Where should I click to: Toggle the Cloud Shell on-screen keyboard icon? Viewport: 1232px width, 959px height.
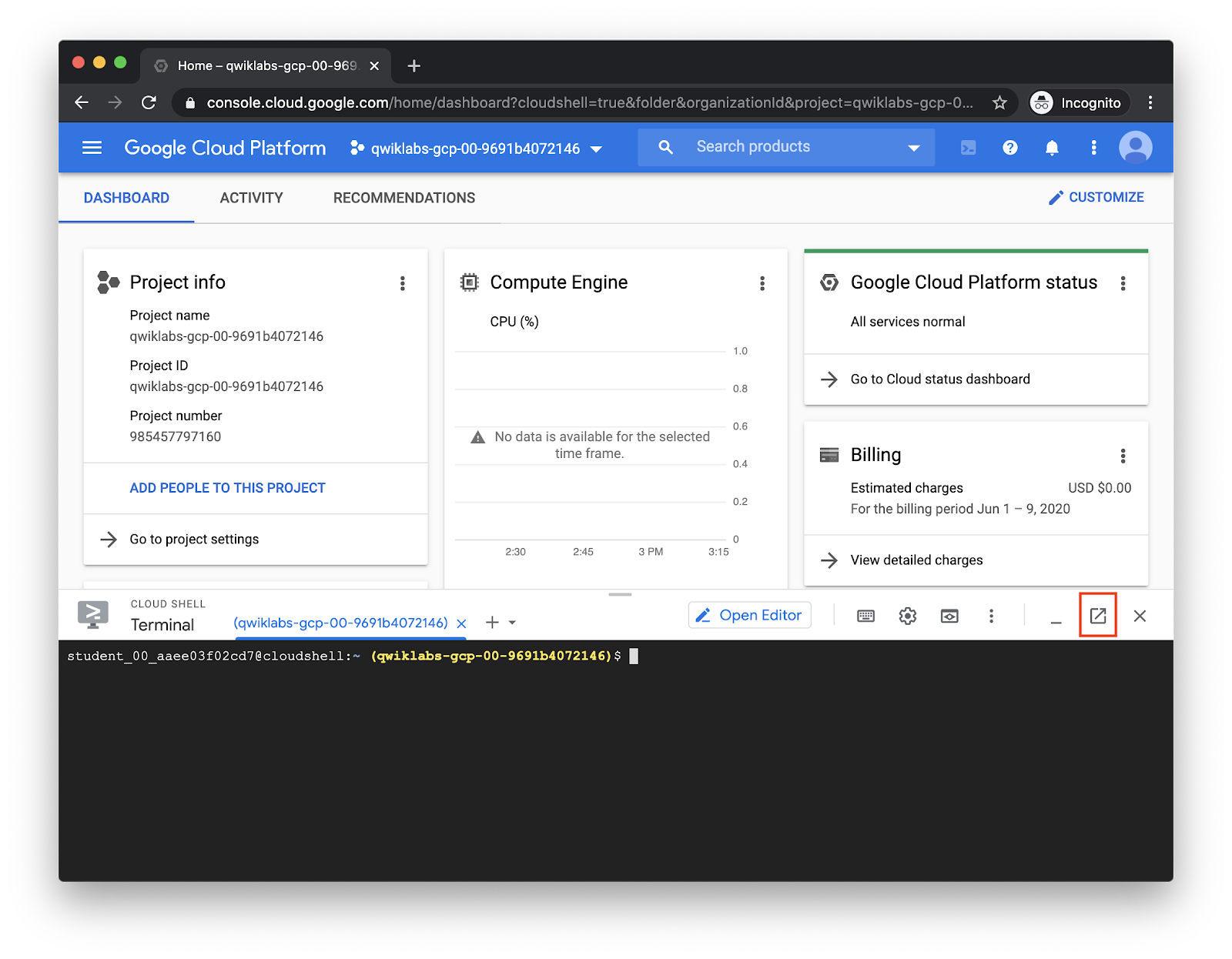click(865, 616)
